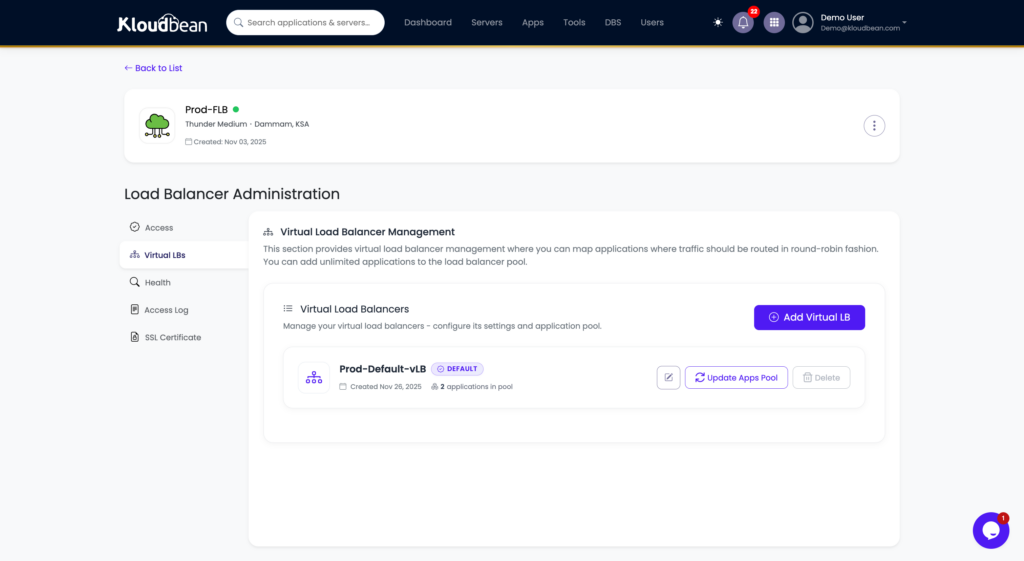
Task: Focus the search applications & servers field
Action: pos(305,22)
